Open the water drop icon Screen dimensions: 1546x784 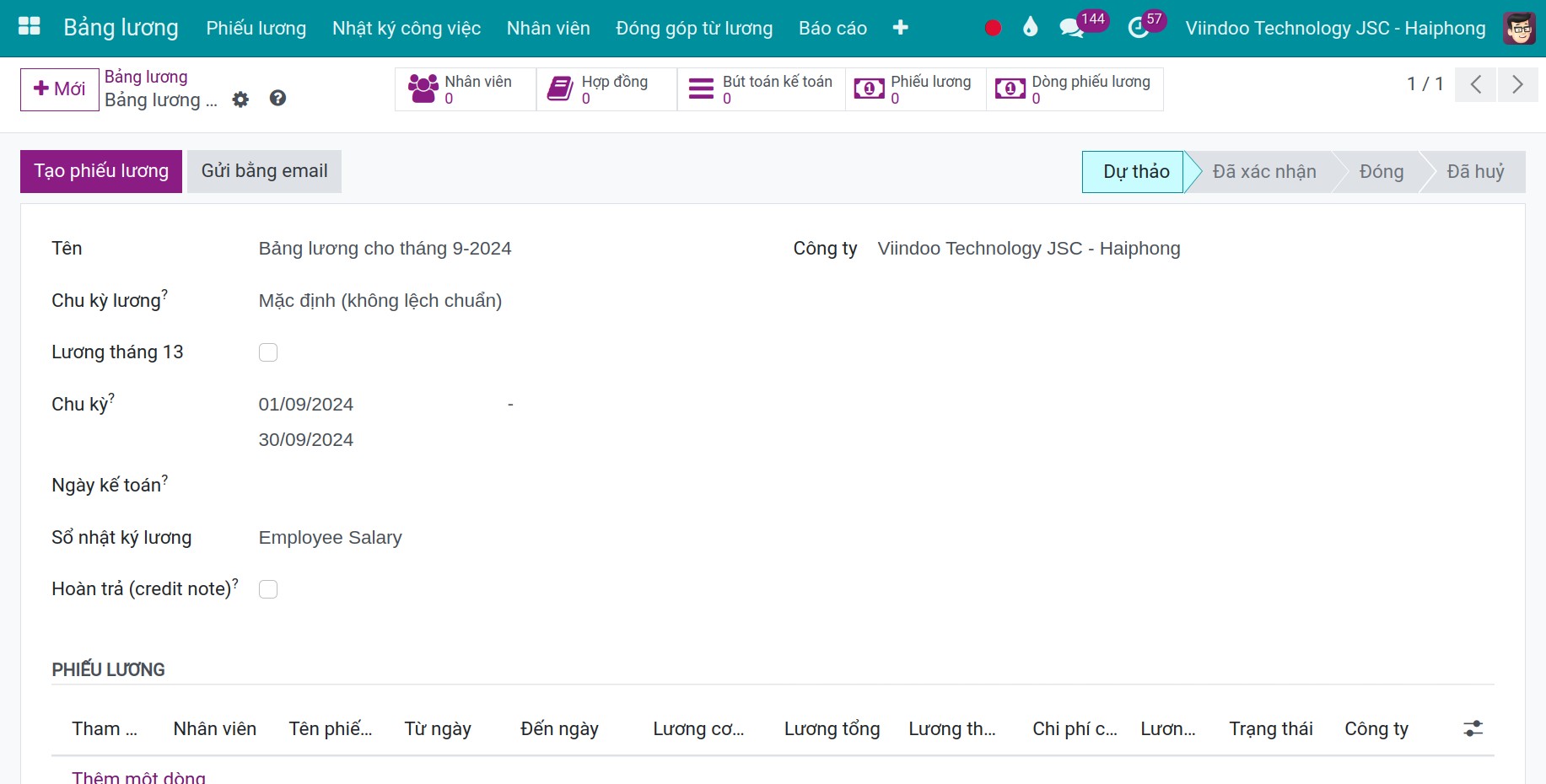tap(1030, 28)
